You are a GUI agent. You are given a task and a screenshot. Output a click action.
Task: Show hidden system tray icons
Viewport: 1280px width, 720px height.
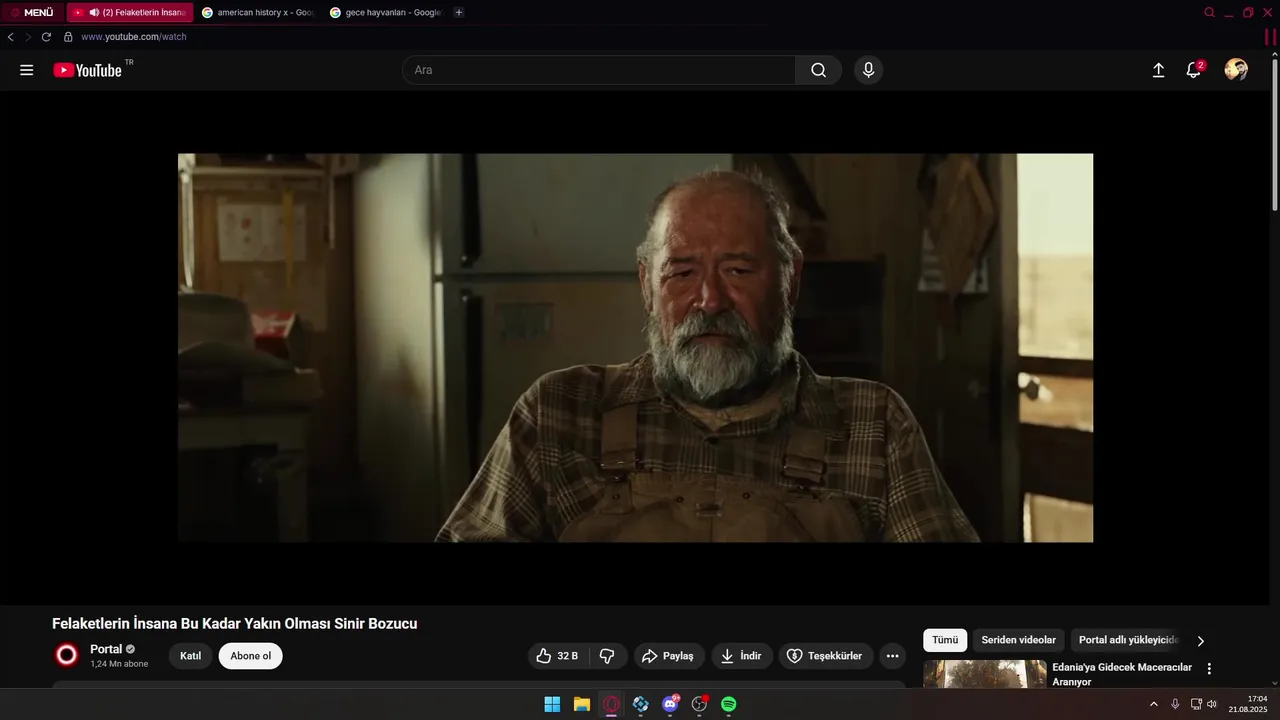coord(1154,704)
